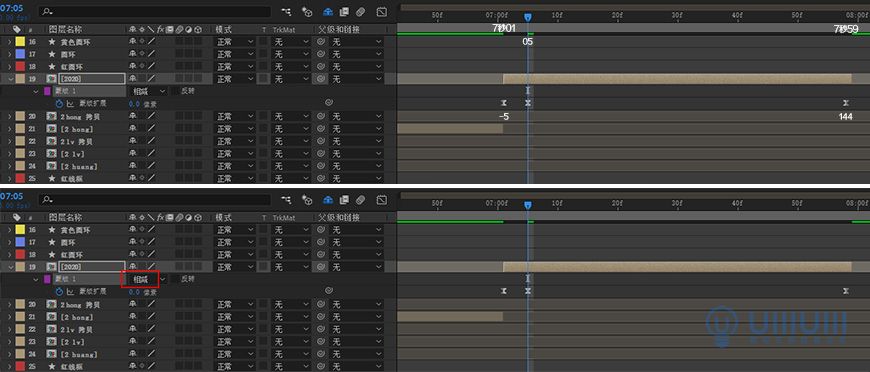Screen dimensions: 870x372
Task: Toggle hide shy layers icon in lower panel
Action: point(328,199)
